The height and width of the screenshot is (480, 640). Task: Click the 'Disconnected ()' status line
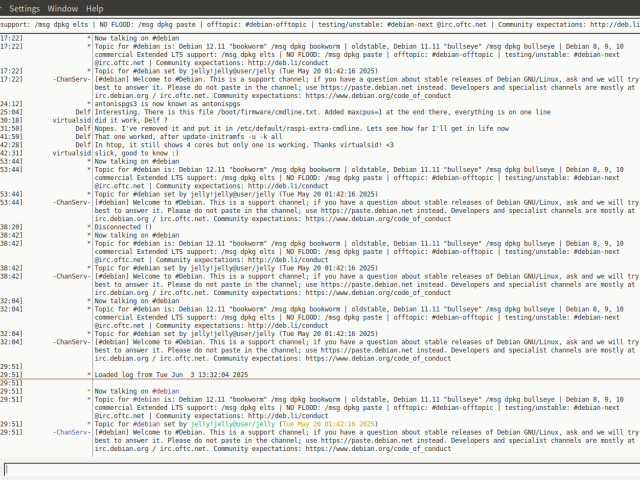coord(123,227)
